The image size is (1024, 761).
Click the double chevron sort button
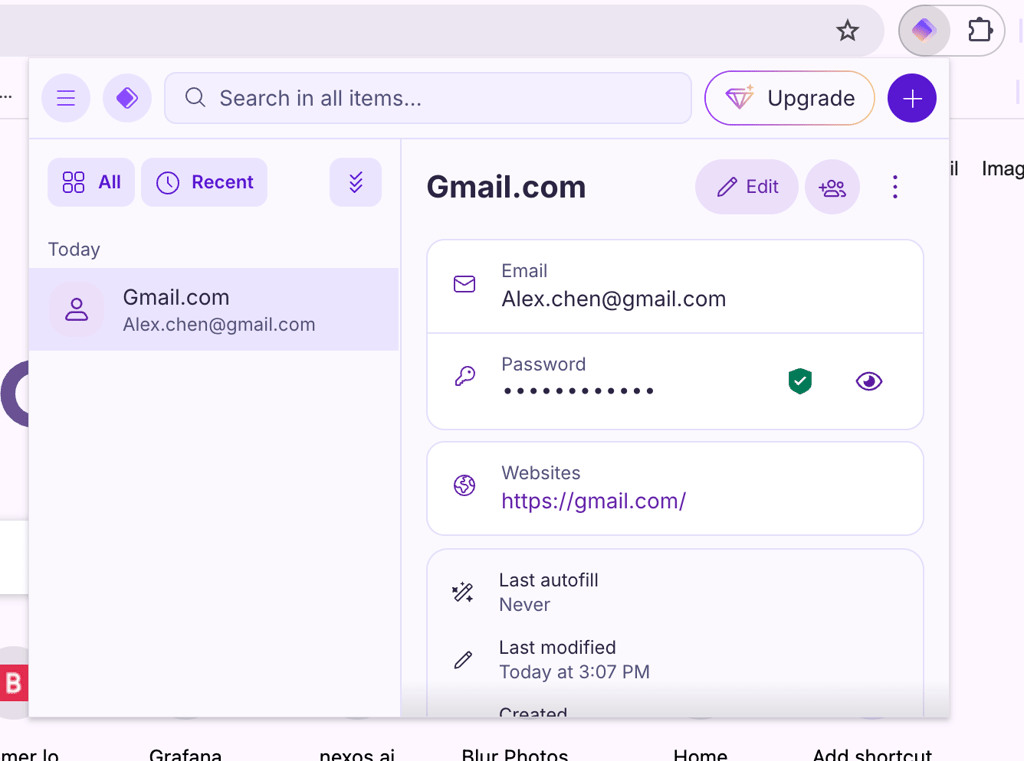[355, 182]
